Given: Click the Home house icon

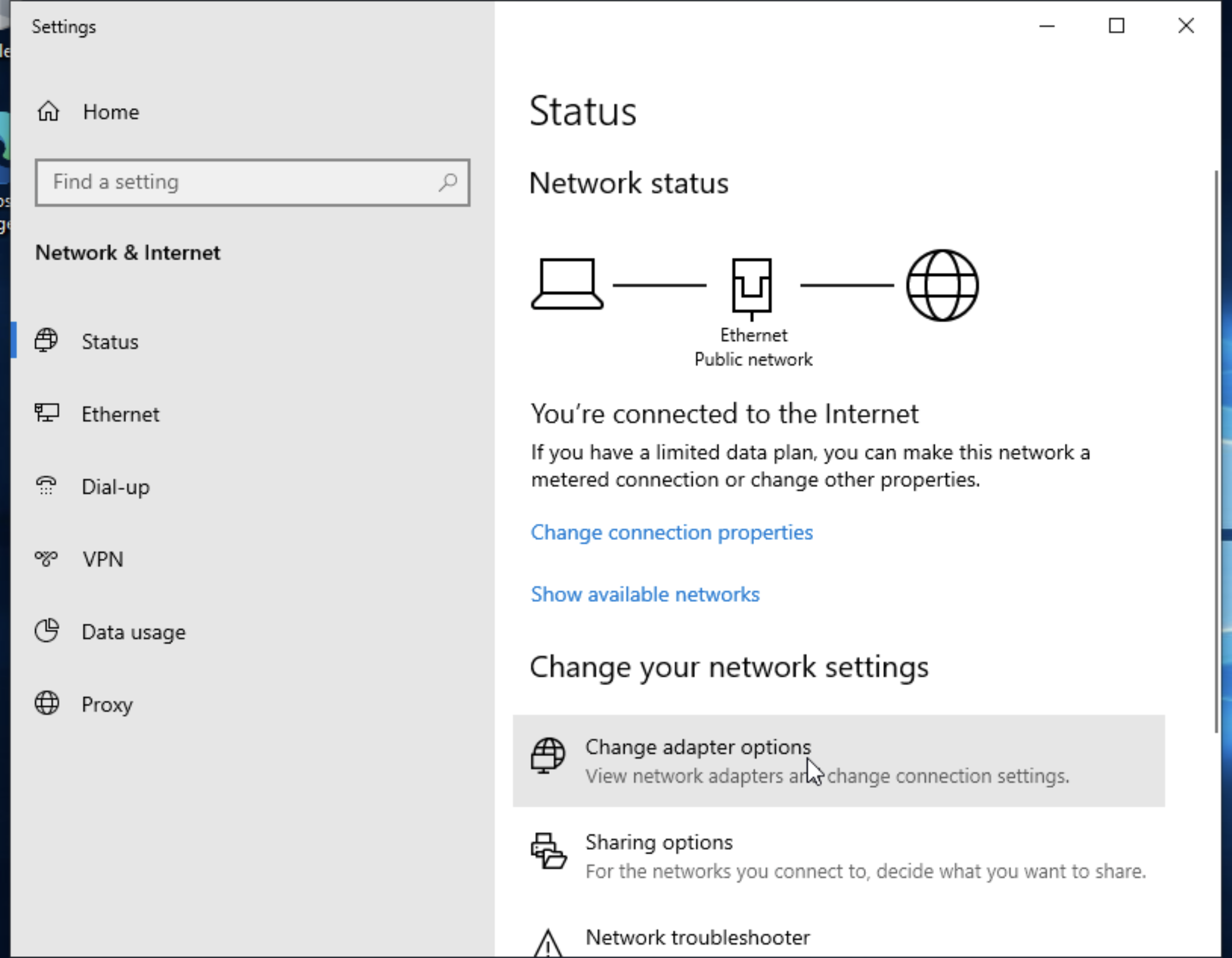Looking at the screenshot, I should [x=48, y=112].
